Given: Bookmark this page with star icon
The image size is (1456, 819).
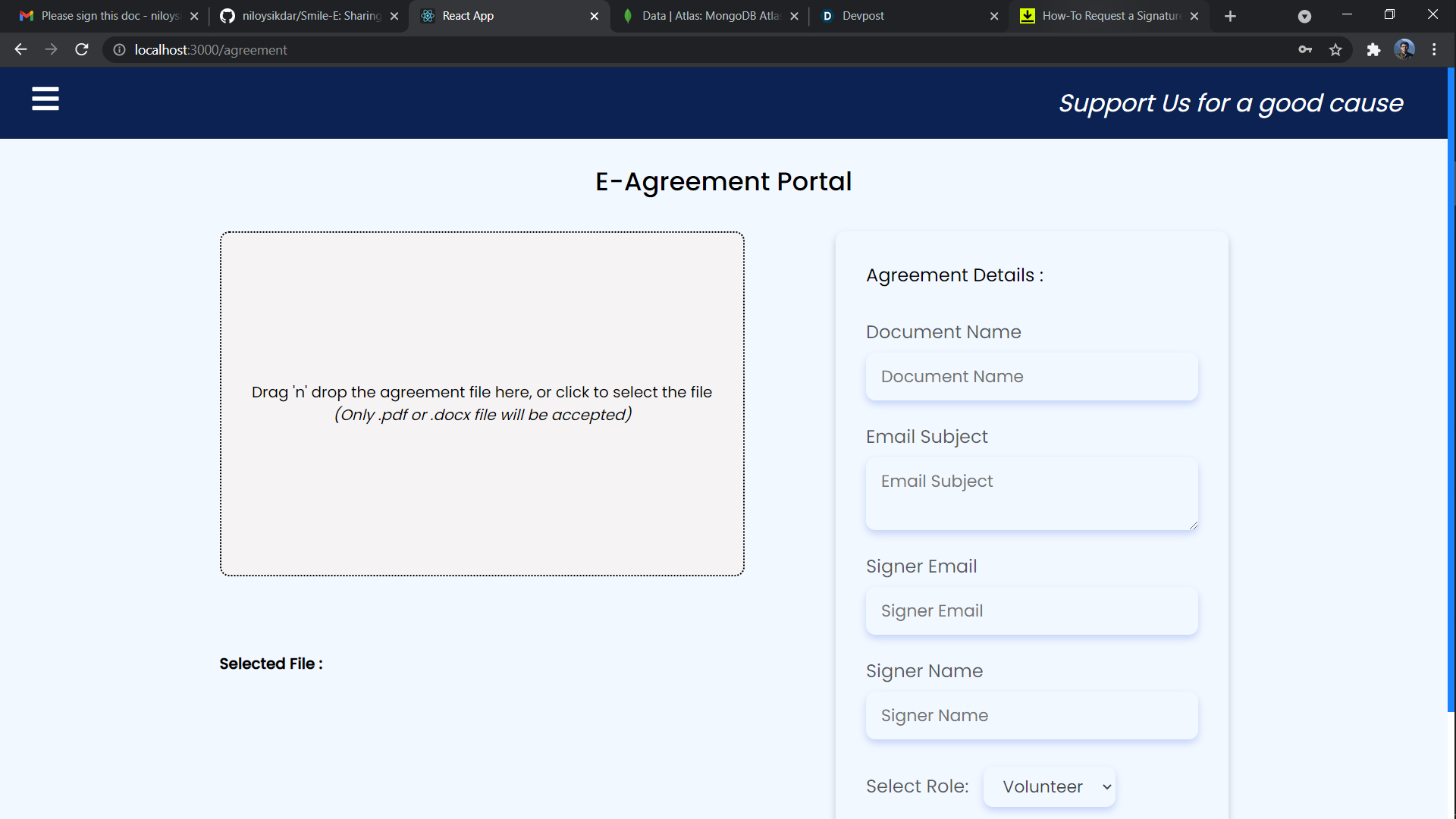Looking at the screenshot, I should (1335, 50).
